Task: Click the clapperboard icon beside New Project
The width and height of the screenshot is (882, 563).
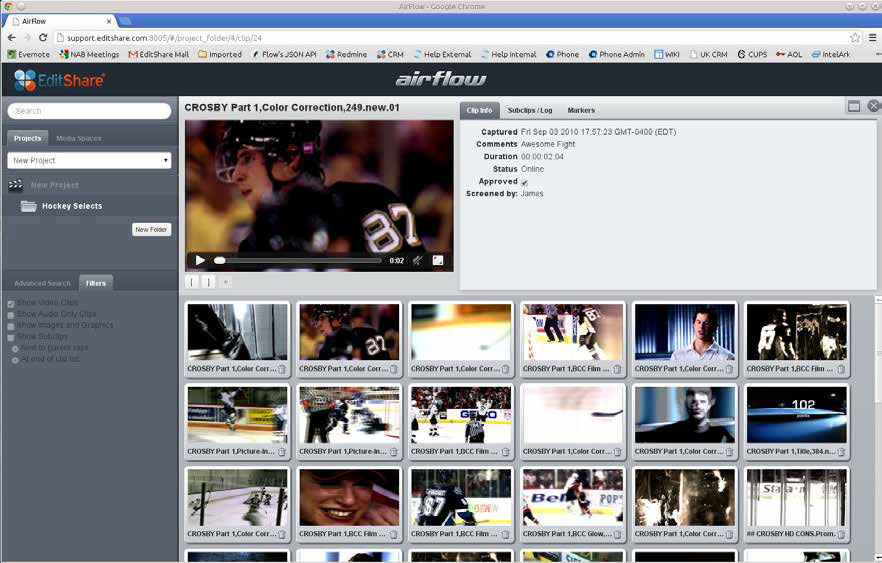Action: pos(16,185)
